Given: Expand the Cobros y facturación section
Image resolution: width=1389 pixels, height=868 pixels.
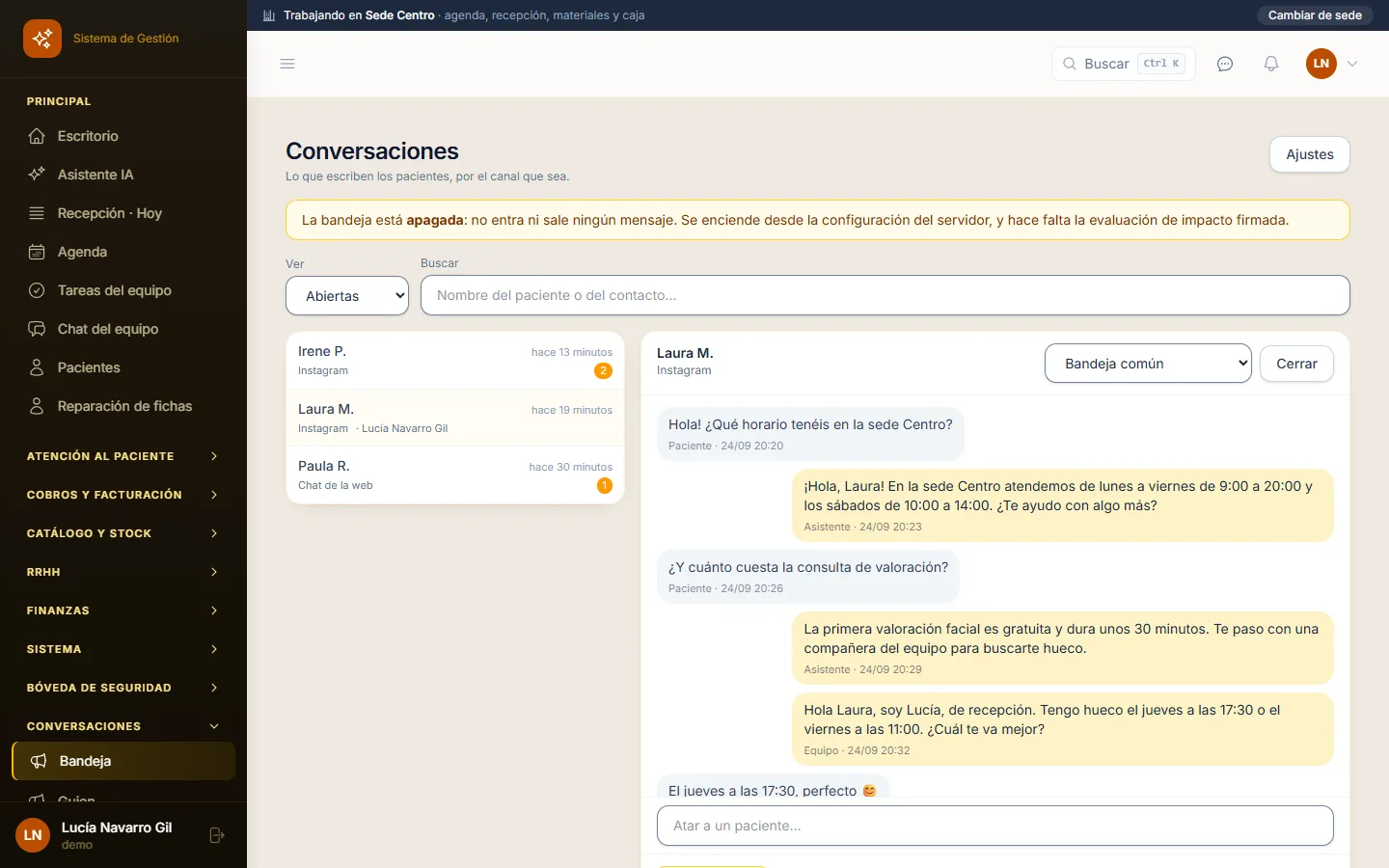Looking at the screenshot, I should [x=123, y=495].
